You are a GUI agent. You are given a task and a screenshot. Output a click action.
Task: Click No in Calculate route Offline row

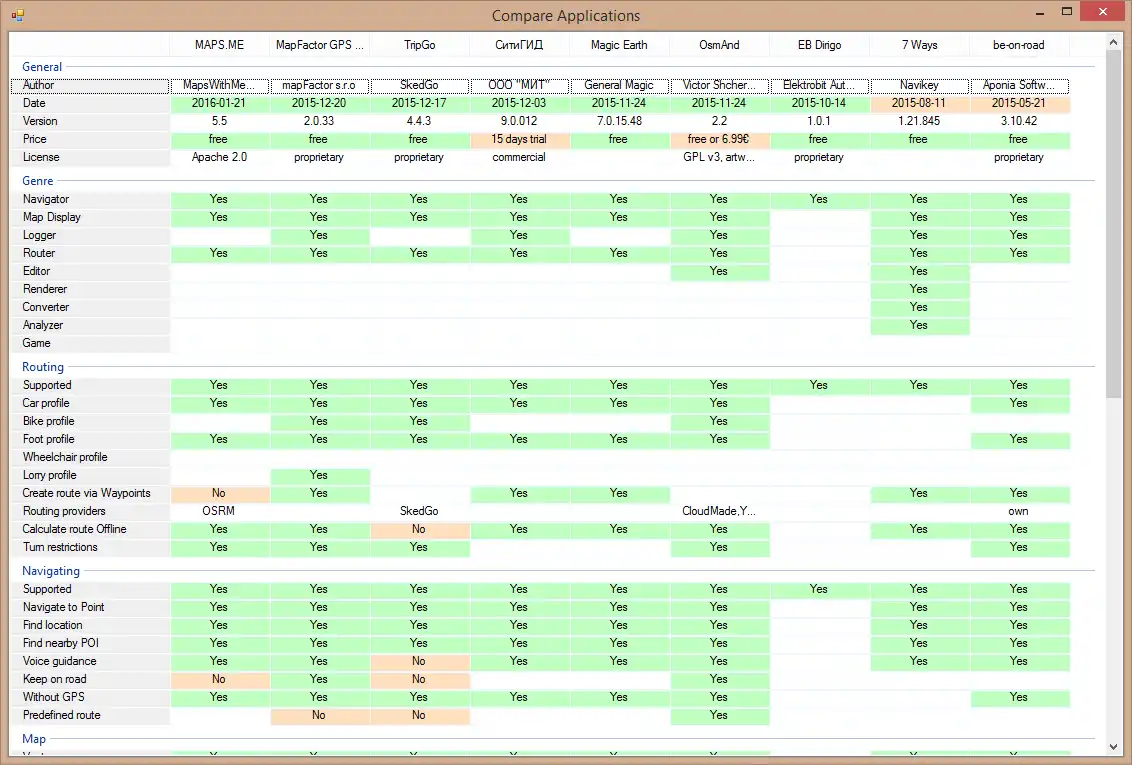pyautogui.click(x=419, y=530)
